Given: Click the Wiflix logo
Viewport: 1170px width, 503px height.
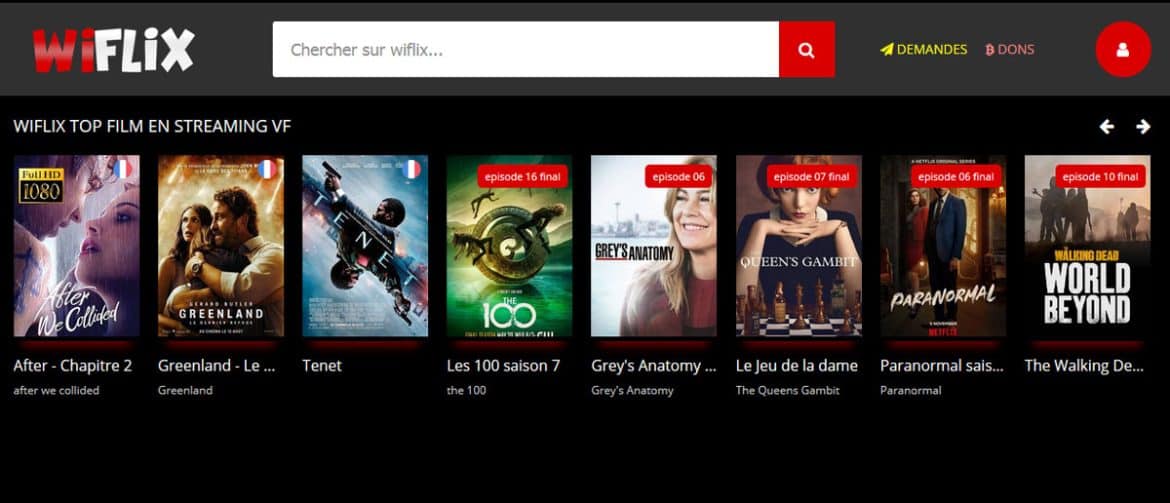Looking at the screenshot, I should pyautogui.click(x=113, y=50).
